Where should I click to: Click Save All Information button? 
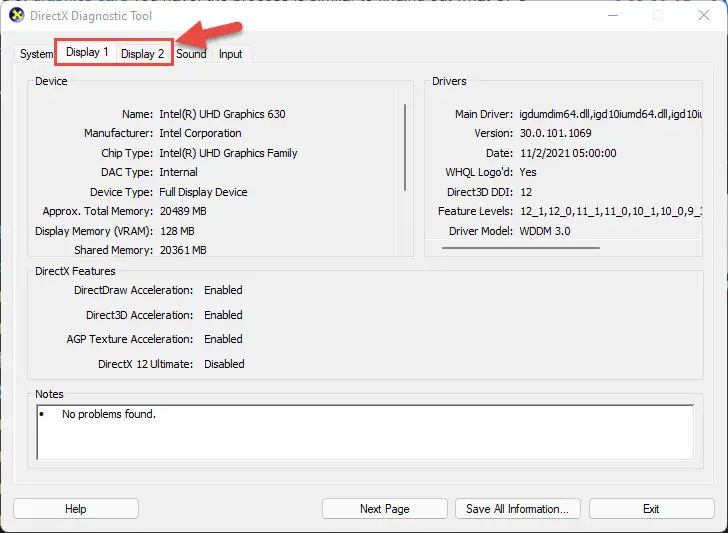[518, 509]
